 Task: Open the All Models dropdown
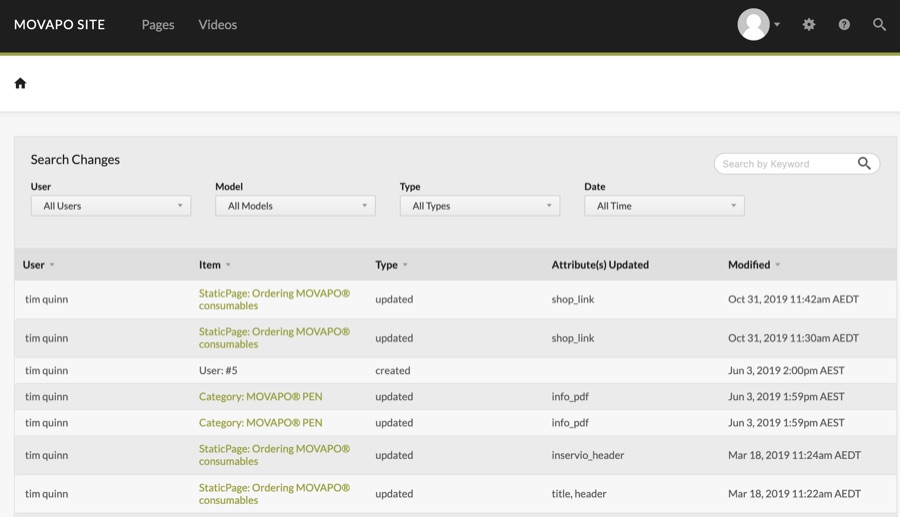(x=295, y=206)
